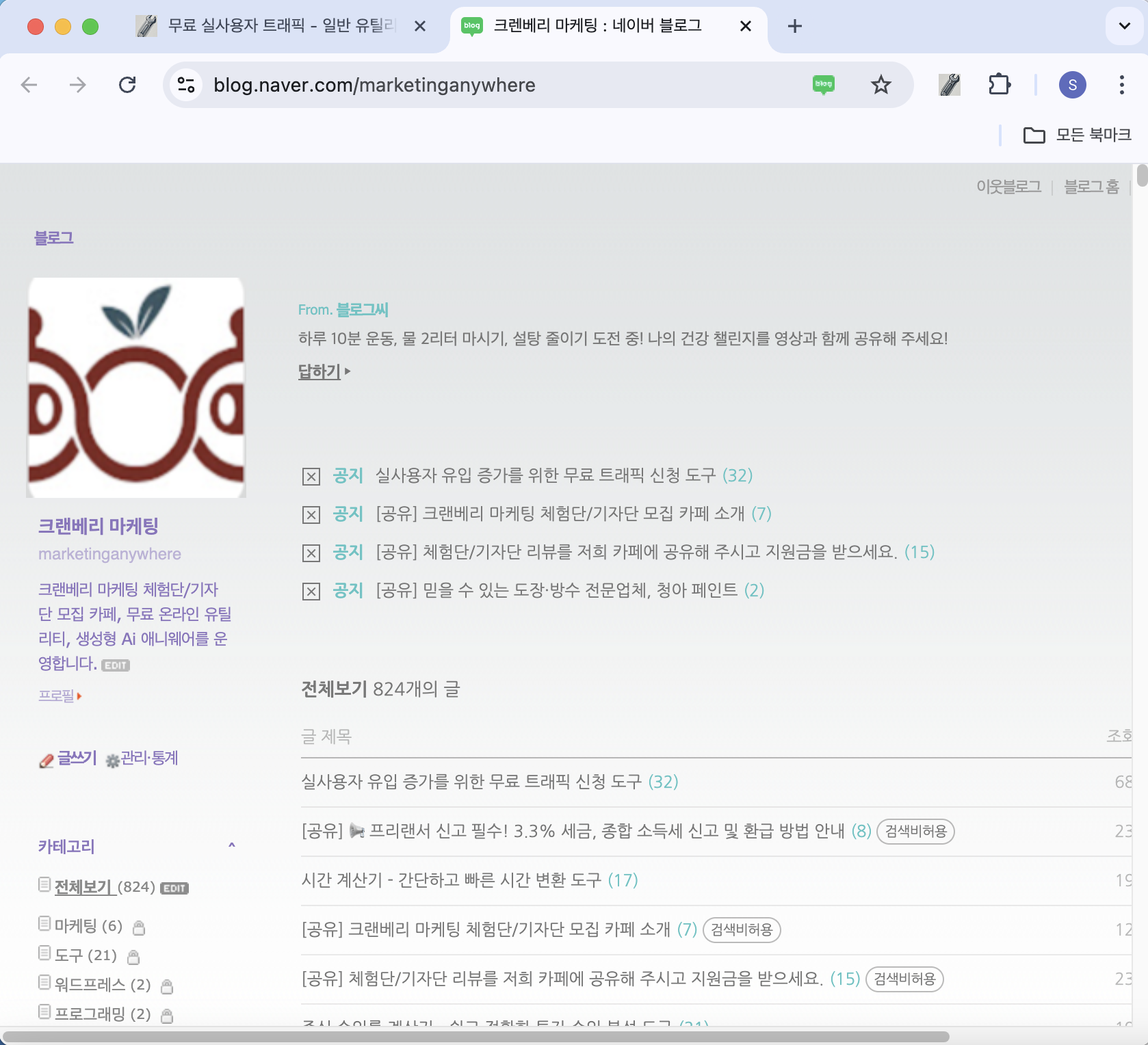This screenshot has width=1148, height=1045.
Task: Open notice 실사용자 유입 증가를 위한 무료 트래픽 신청 도구
Action: (545, 475)
